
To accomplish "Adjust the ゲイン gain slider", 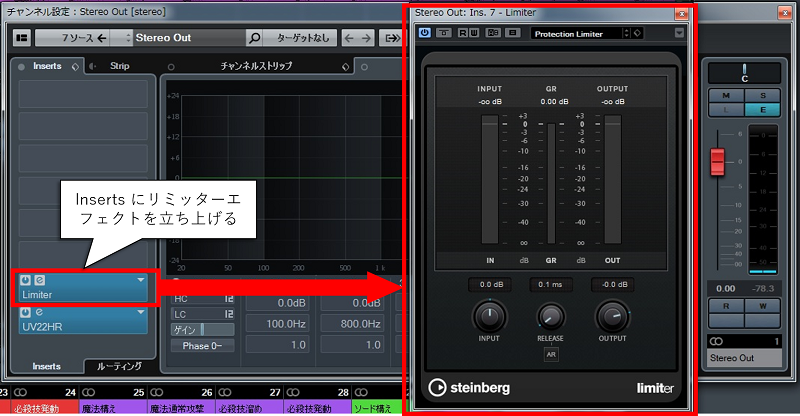I will [203, 330].
